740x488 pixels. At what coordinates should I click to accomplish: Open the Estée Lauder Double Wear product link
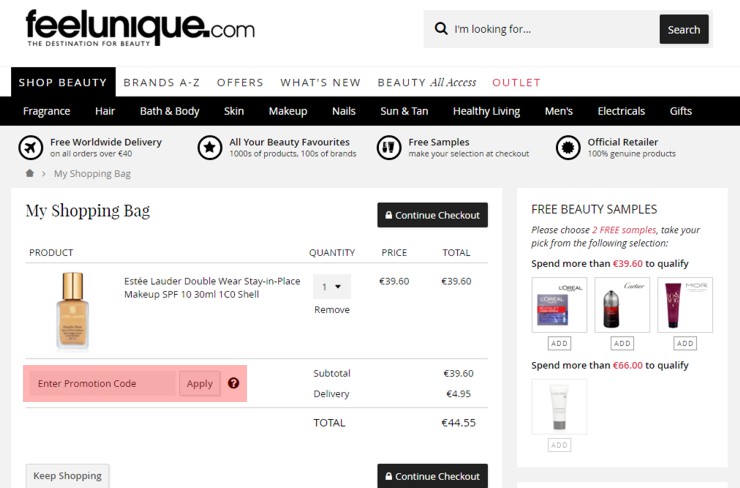click(212, 288)
